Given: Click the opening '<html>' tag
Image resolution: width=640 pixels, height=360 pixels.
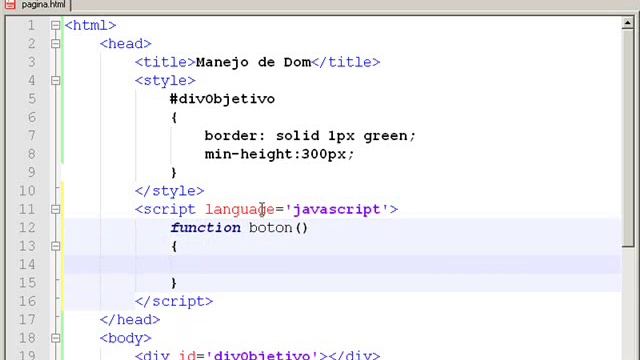Looking at the screenshot, I should [90, 25].
